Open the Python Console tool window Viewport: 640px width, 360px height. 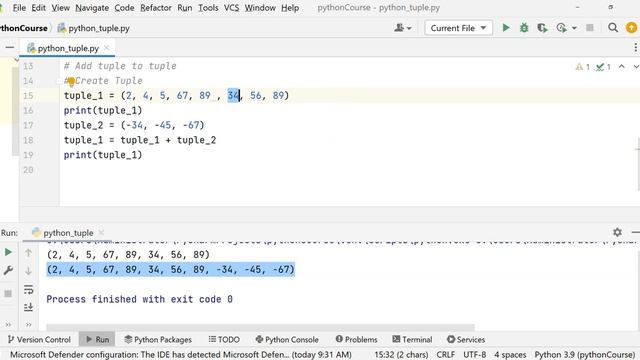click(x=287, y=339)
